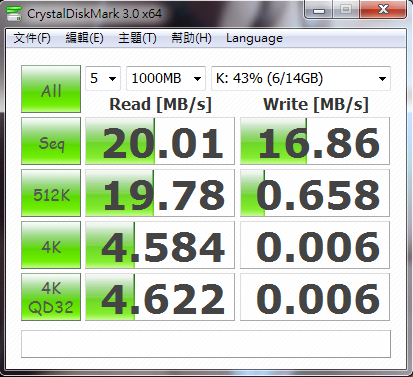Expand the test count dropdown showing 5
Viewport: 413px width, 377px height.
pyautogui.click(x=103, y=79)
